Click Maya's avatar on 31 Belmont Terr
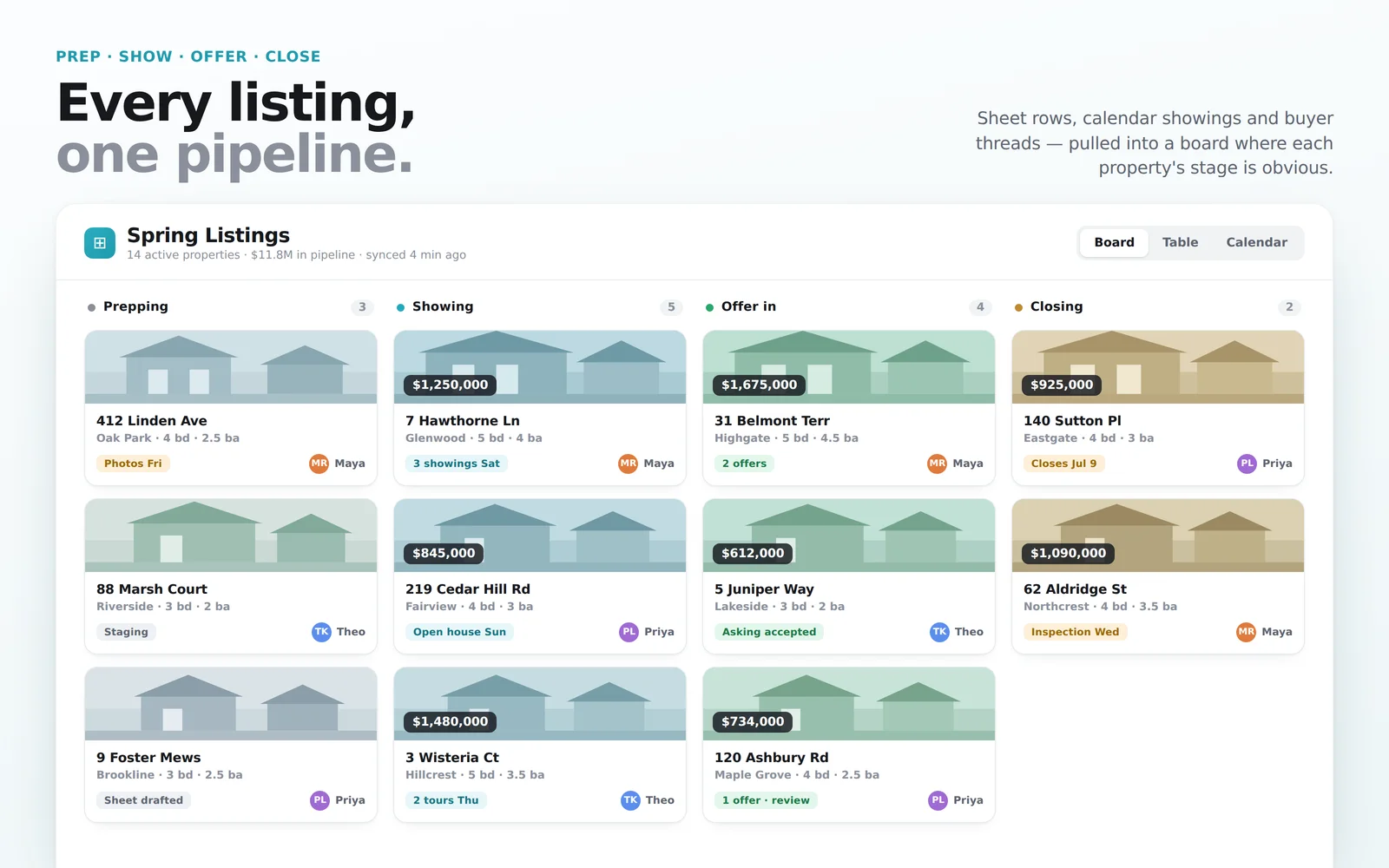 pyautogui.click(x=938, y=464)
